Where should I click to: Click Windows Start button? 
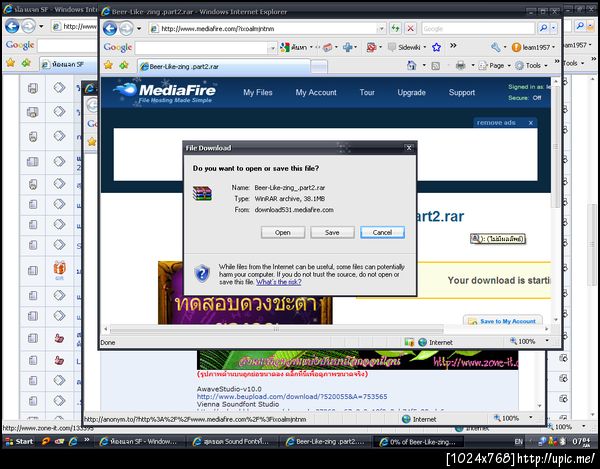tap(19, 441)
